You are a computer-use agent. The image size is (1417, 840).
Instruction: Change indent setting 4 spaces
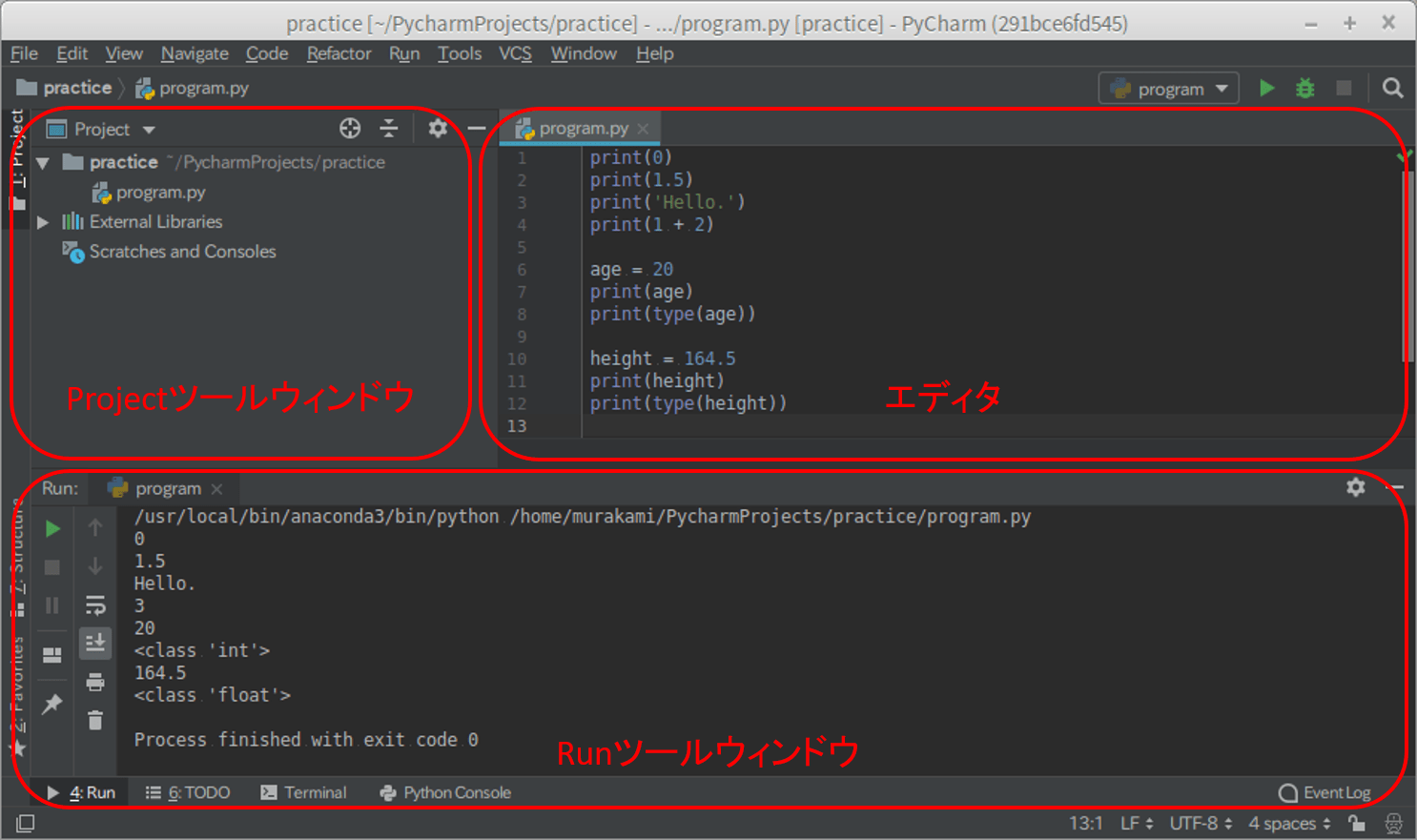(x=1290, y=823)
